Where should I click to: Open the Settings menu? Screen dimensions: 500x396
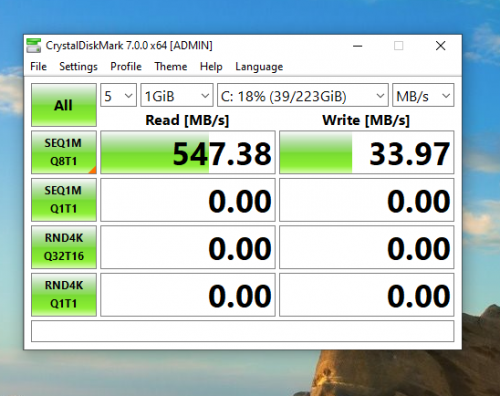coord(78,67)
